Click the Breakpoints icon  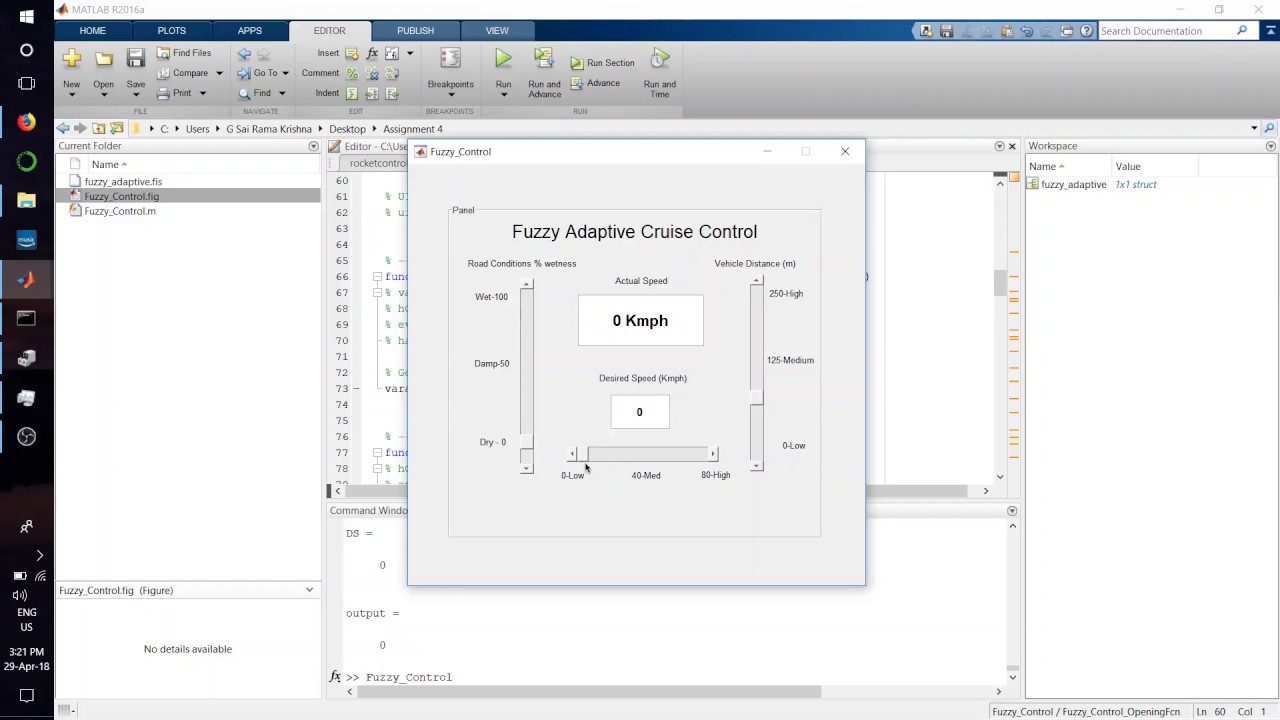450,59
